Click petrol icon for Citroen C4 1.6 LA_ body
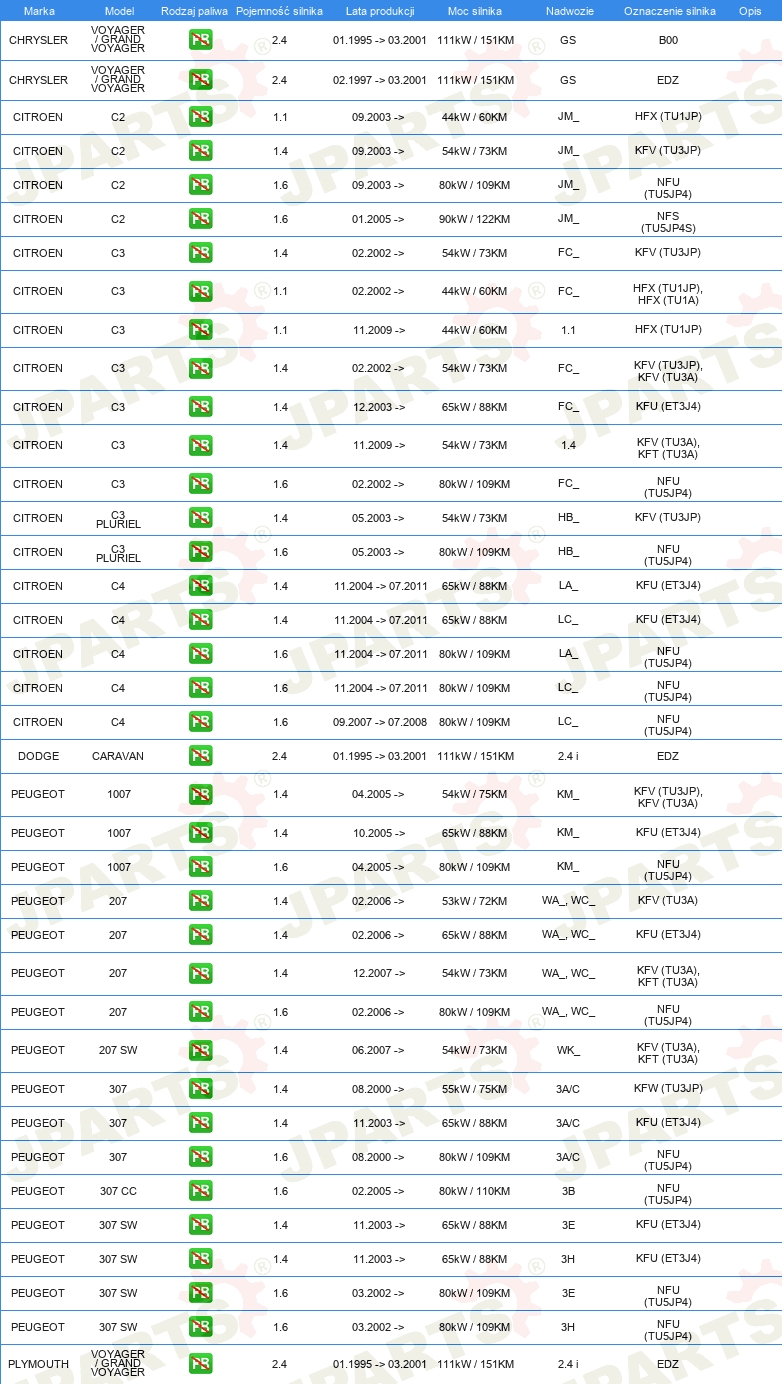782x1384 pixels. point(200,654)
